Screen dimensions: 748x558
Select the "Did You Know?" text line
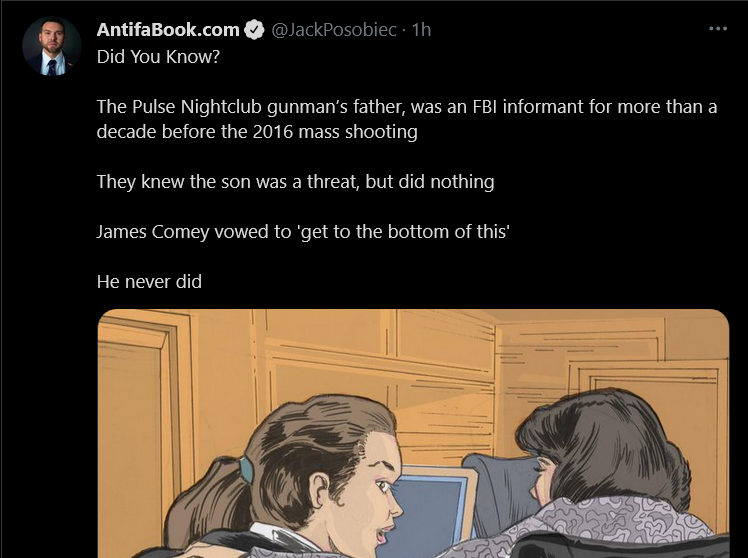(x=158, y=57)
